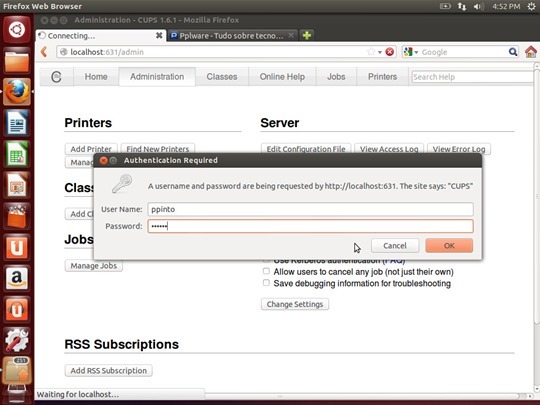Open search engine selector dropdown
The width and height of the screenshot is (540, 405).
coord(411,52)
